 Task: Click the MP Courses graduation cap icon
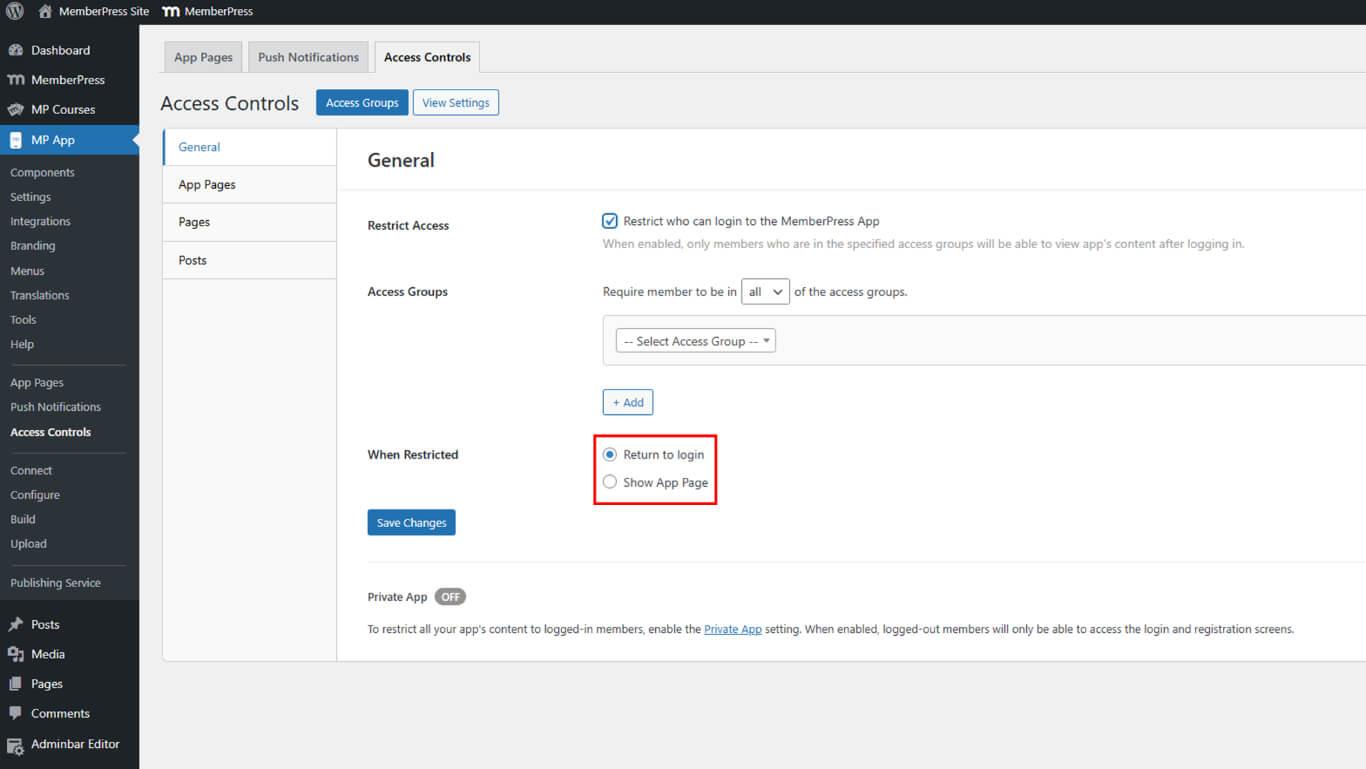coord(15,110)
